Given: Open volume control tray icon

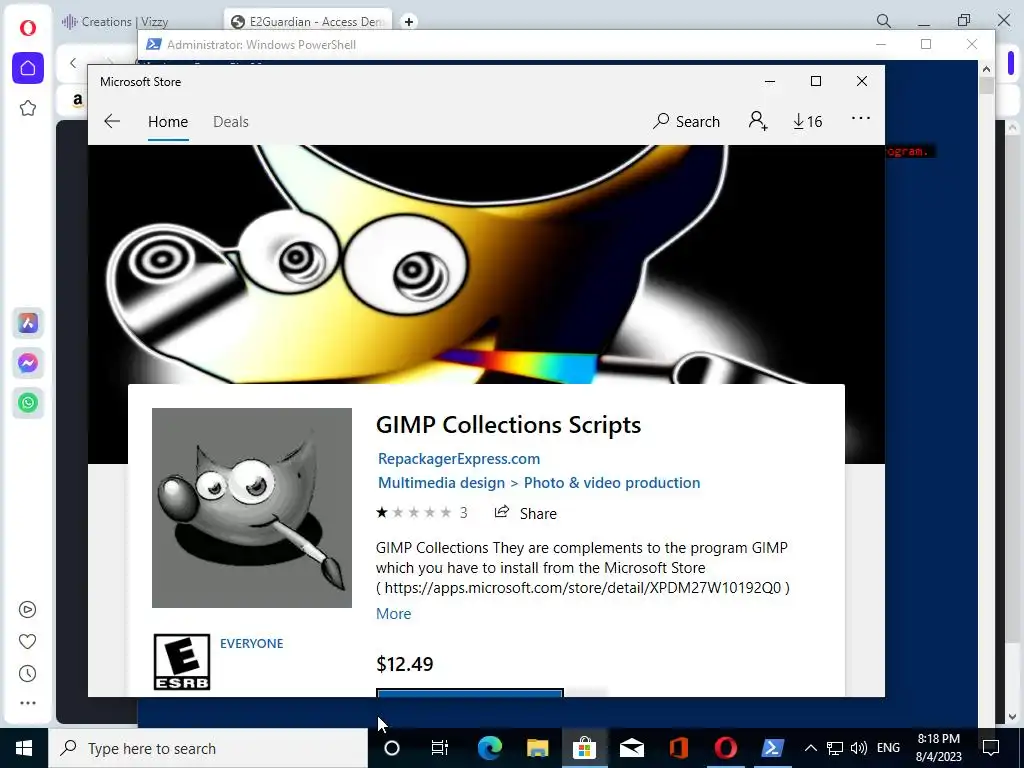Looking at the screenshot, I should coord(859,748).
